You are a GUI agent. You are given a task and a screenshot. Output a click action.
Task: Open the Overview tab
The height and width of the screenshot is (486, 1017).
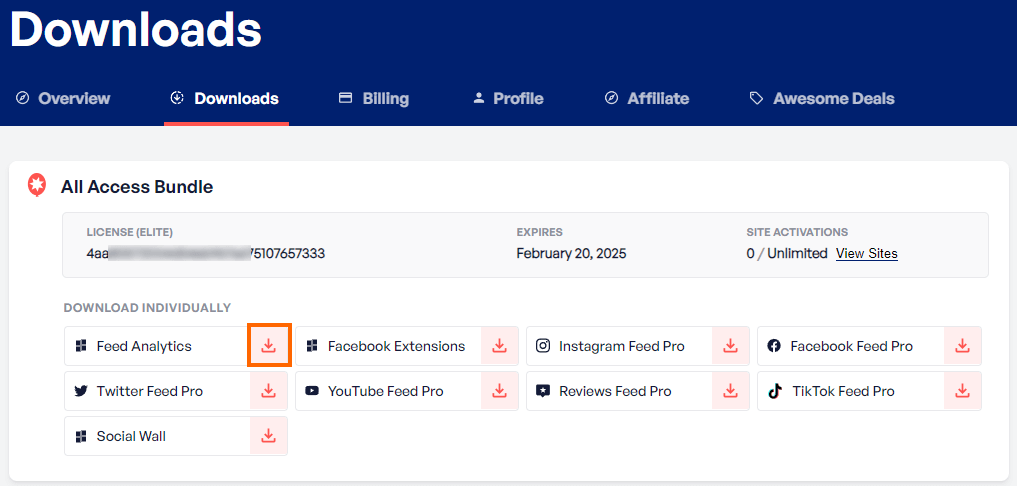pyautogui.click(x=63, y=98)
